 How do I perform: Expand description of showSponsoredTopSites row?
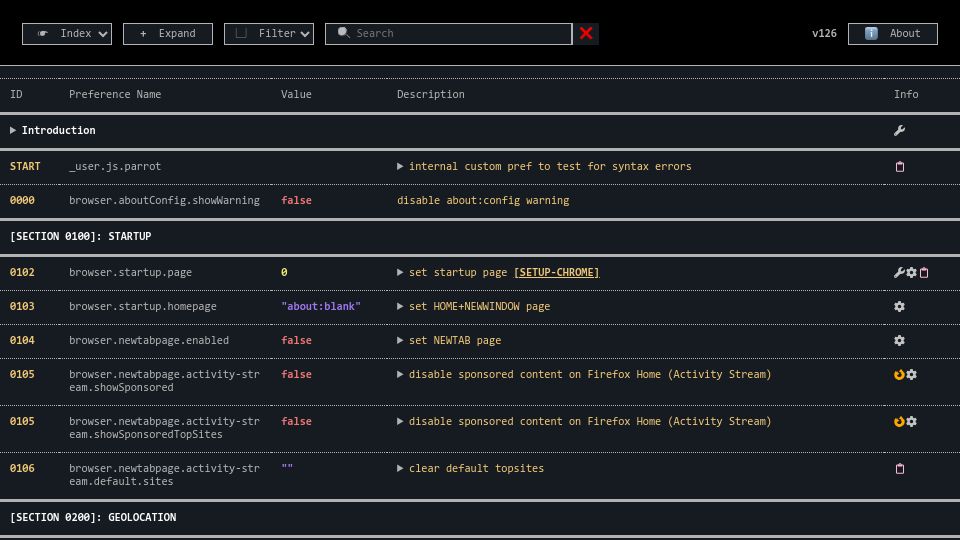click(400, 421)
